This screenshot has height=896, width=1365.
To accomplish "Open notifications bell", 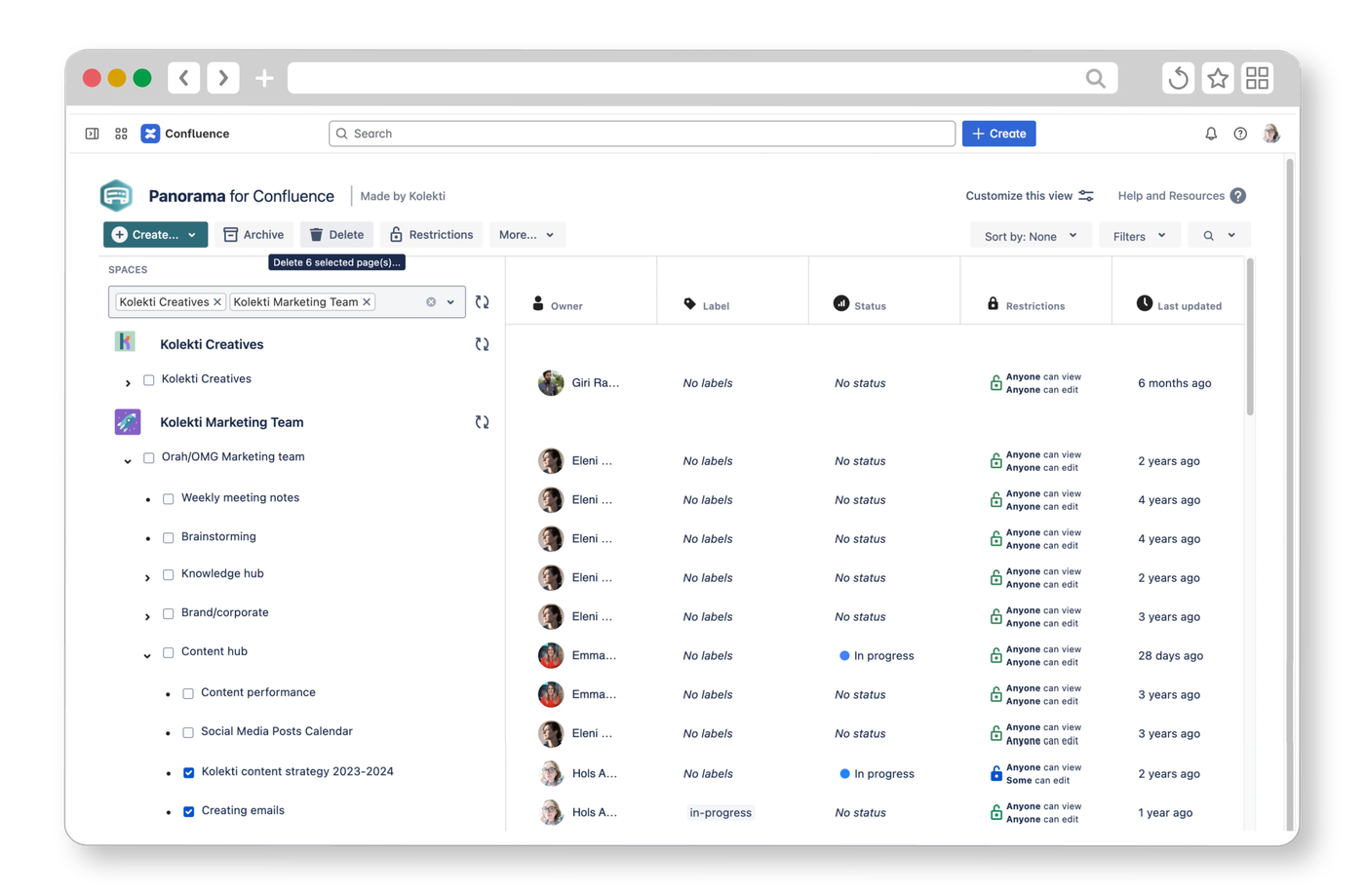I will [1211, 134].
